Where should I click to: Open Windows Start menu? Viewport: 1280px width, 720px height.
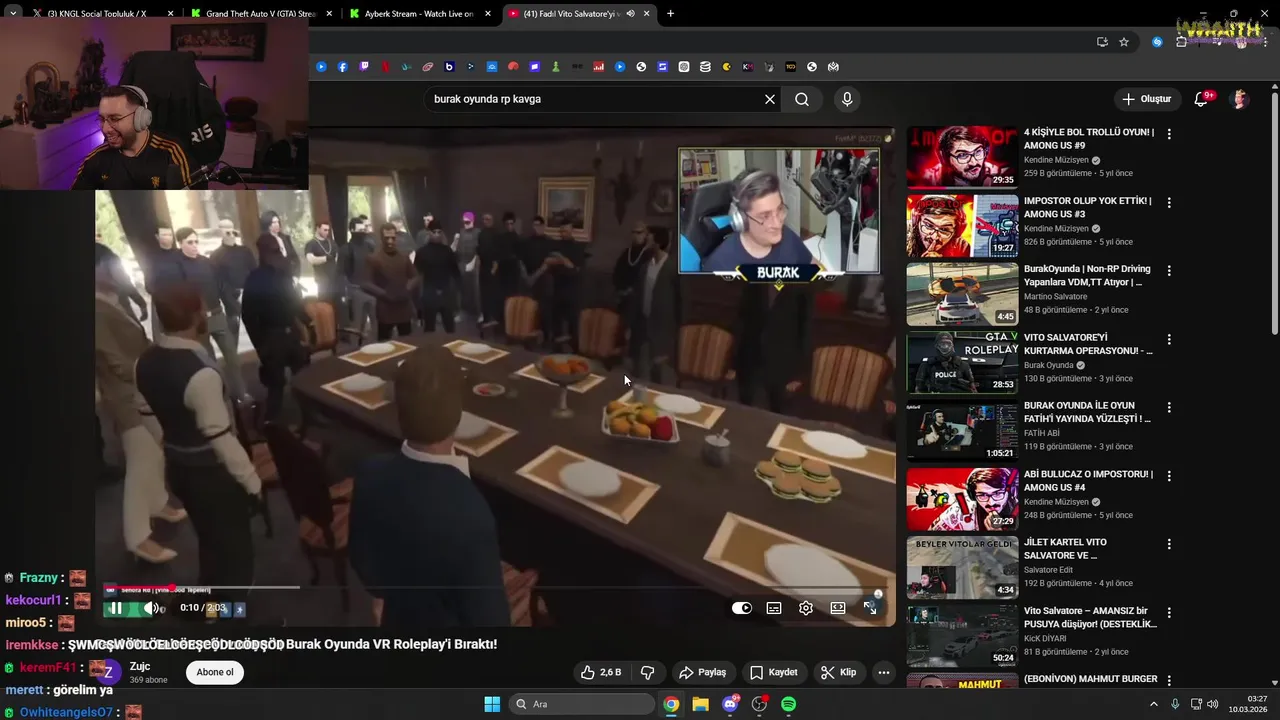coord(492,704)
